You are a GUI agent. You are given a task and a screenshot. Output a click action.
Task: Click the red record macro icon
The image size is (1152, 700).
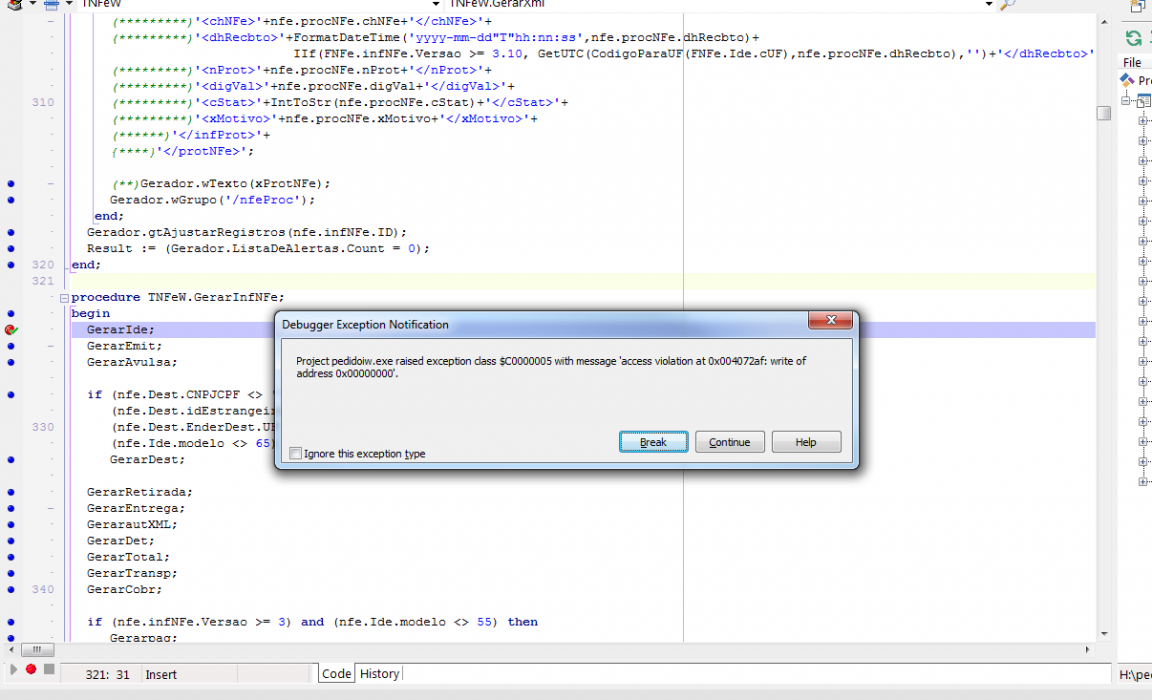click(x=31, y=669)
